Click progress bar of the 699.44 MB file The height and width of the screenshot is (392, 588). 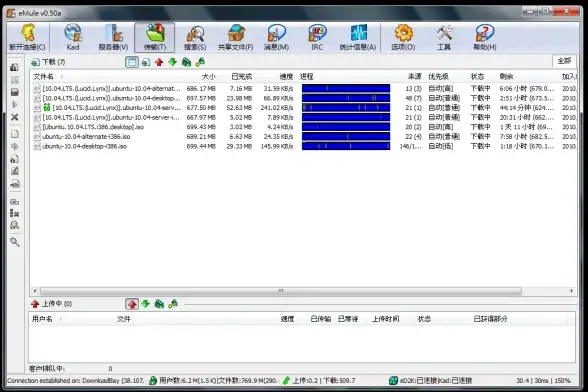coord(346,146)
